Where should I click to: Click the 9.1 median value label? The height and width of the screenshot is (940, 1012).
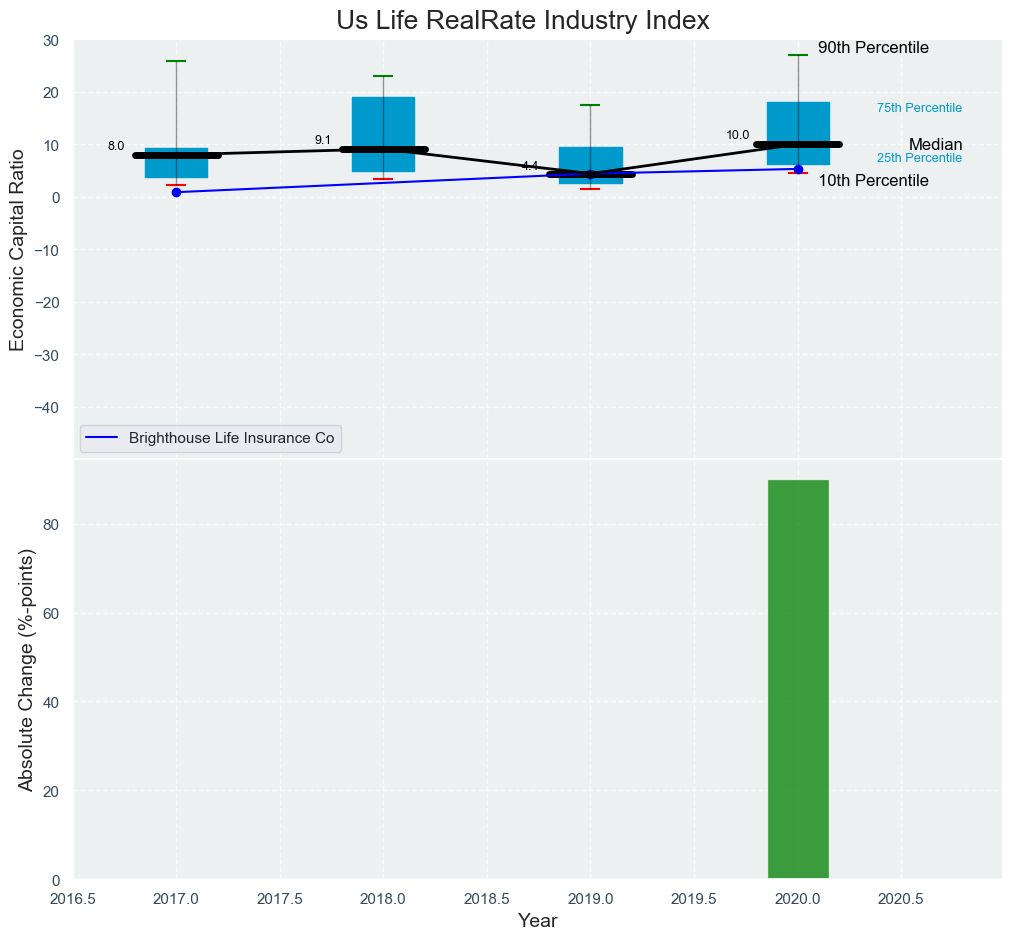(x=322, y=140)
